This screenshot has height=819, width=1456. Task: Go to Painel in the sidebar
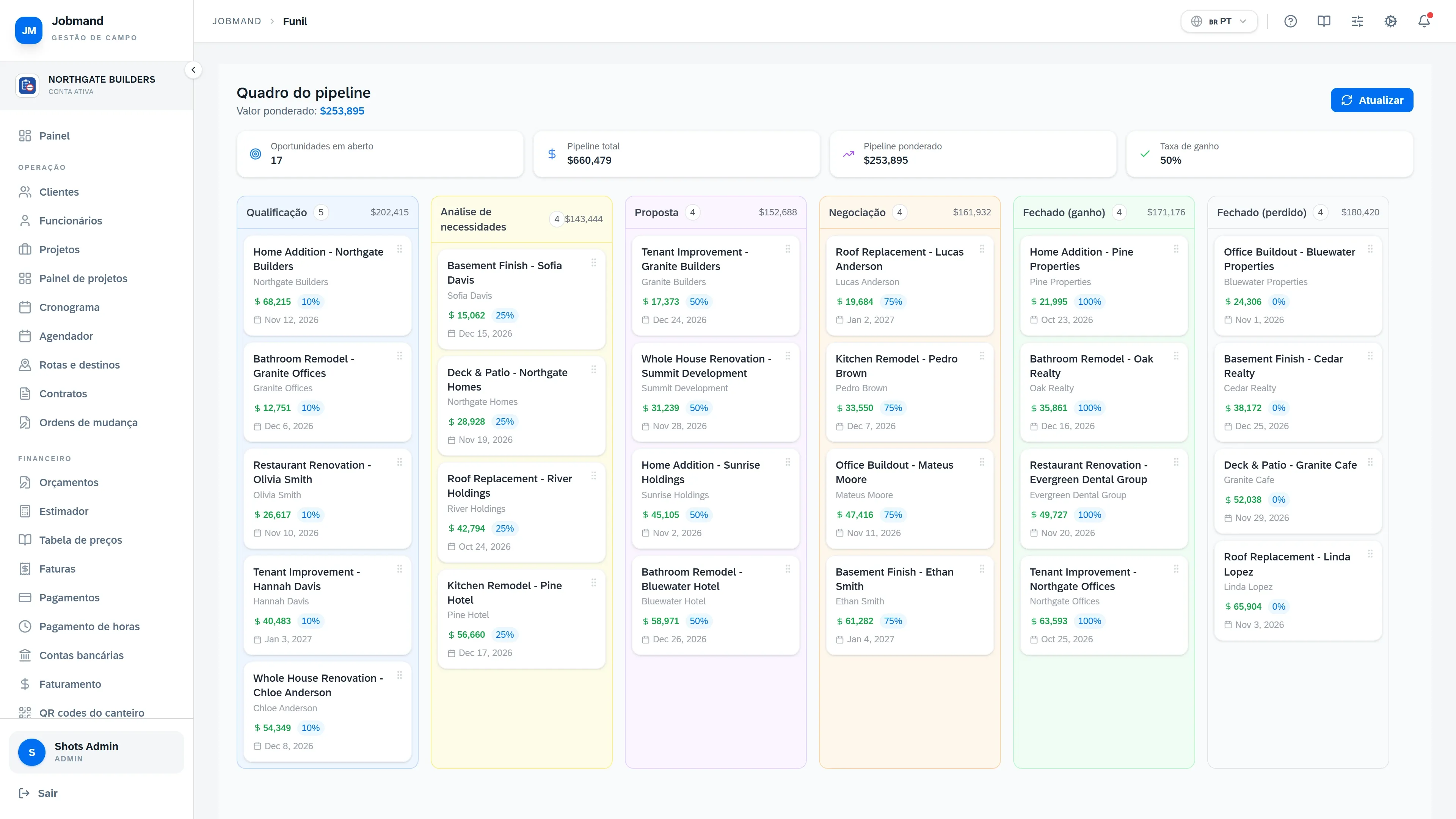[x=97, y=136]
